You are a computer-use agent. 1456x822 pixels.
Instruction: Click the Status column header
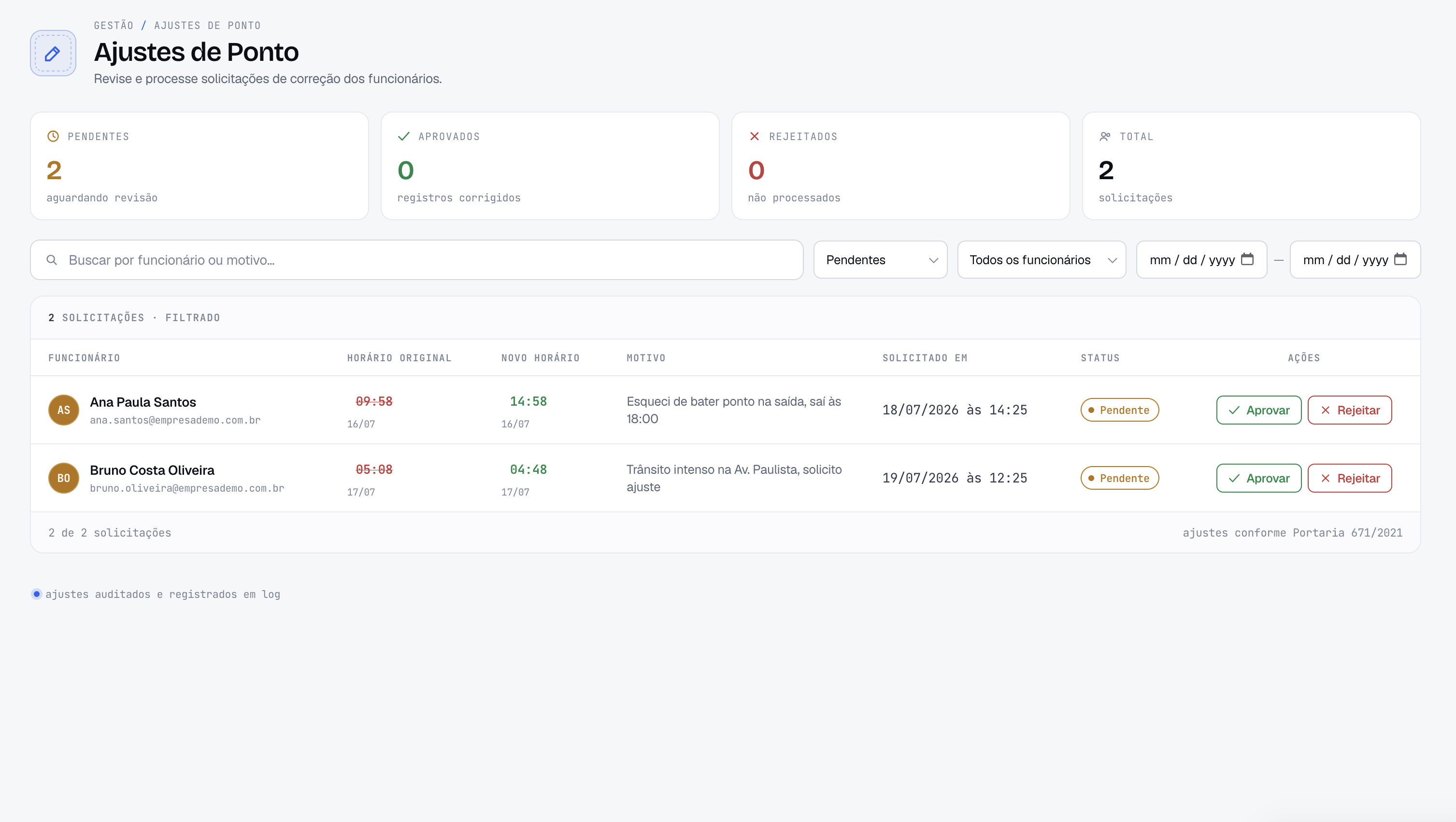1100,357
